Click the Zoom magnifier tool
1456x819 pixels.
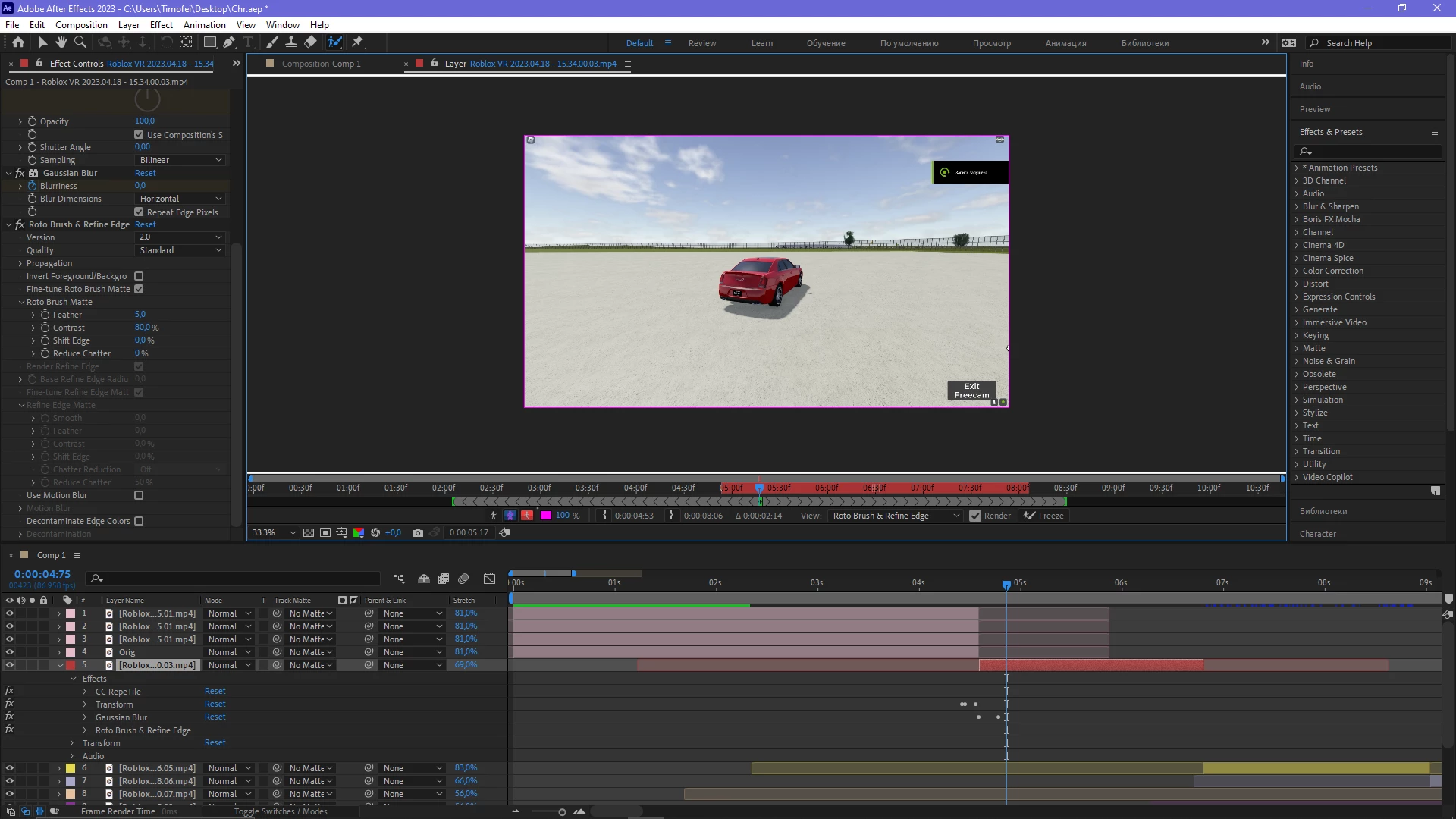click(80, 42)
